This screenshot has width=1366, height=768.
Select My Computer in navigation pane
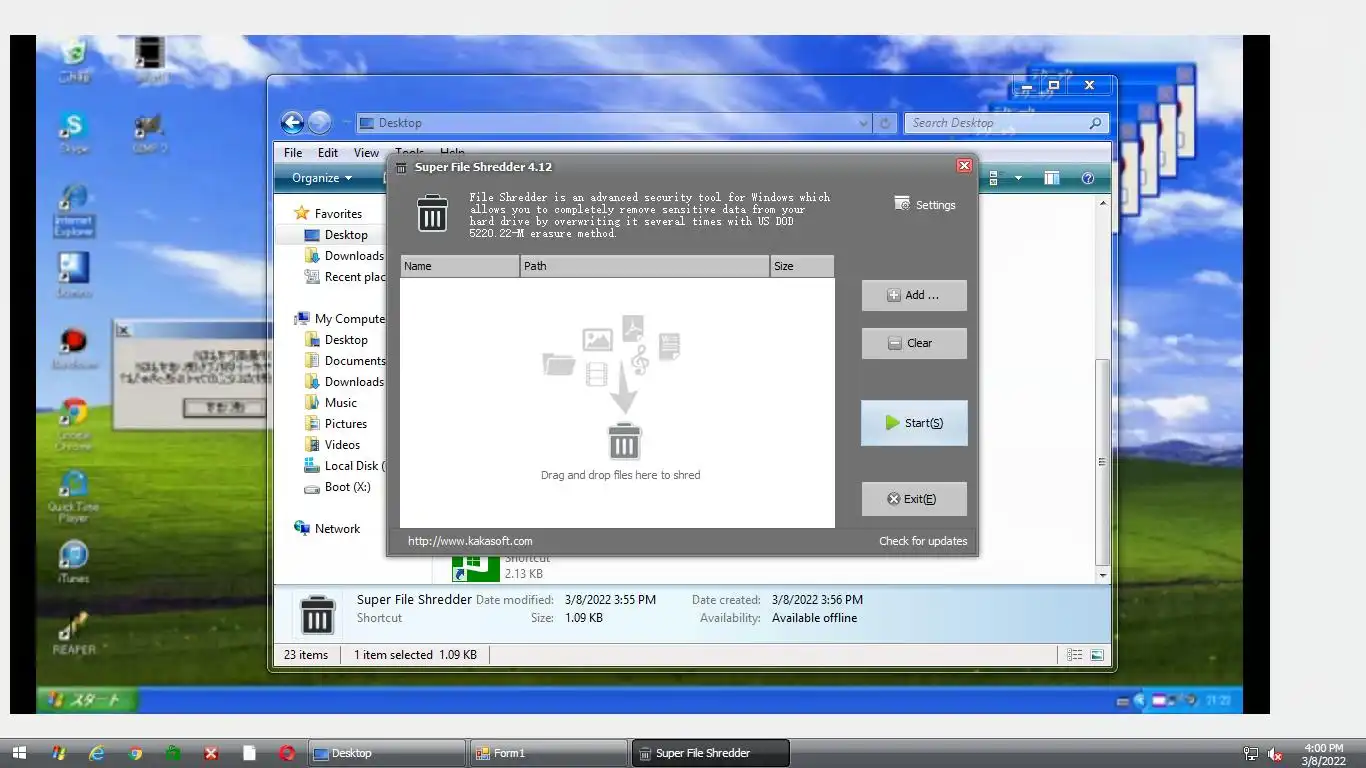[x=339, y=319]
